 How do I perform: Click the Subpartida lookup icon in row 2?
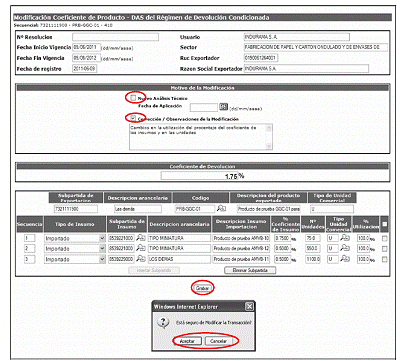tap(141, 248)
